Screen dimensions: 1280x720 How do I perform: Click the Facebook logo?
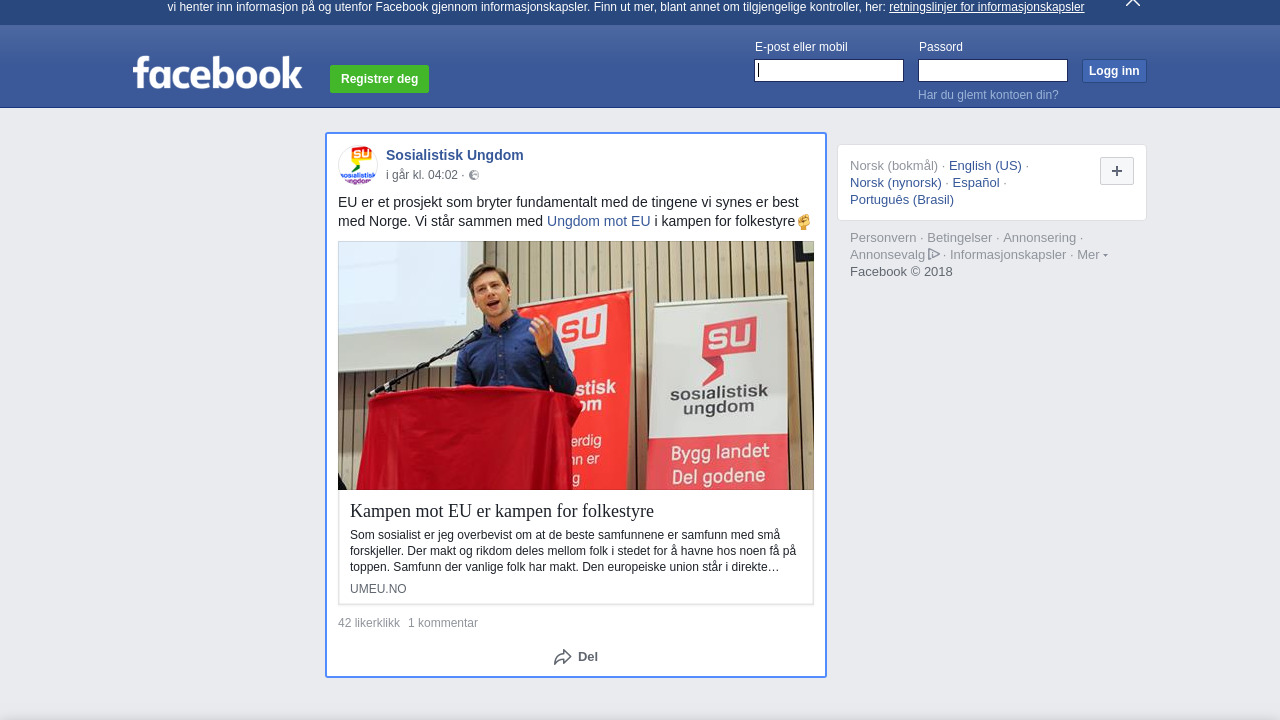pyautogui.click(x=217, y=72)
